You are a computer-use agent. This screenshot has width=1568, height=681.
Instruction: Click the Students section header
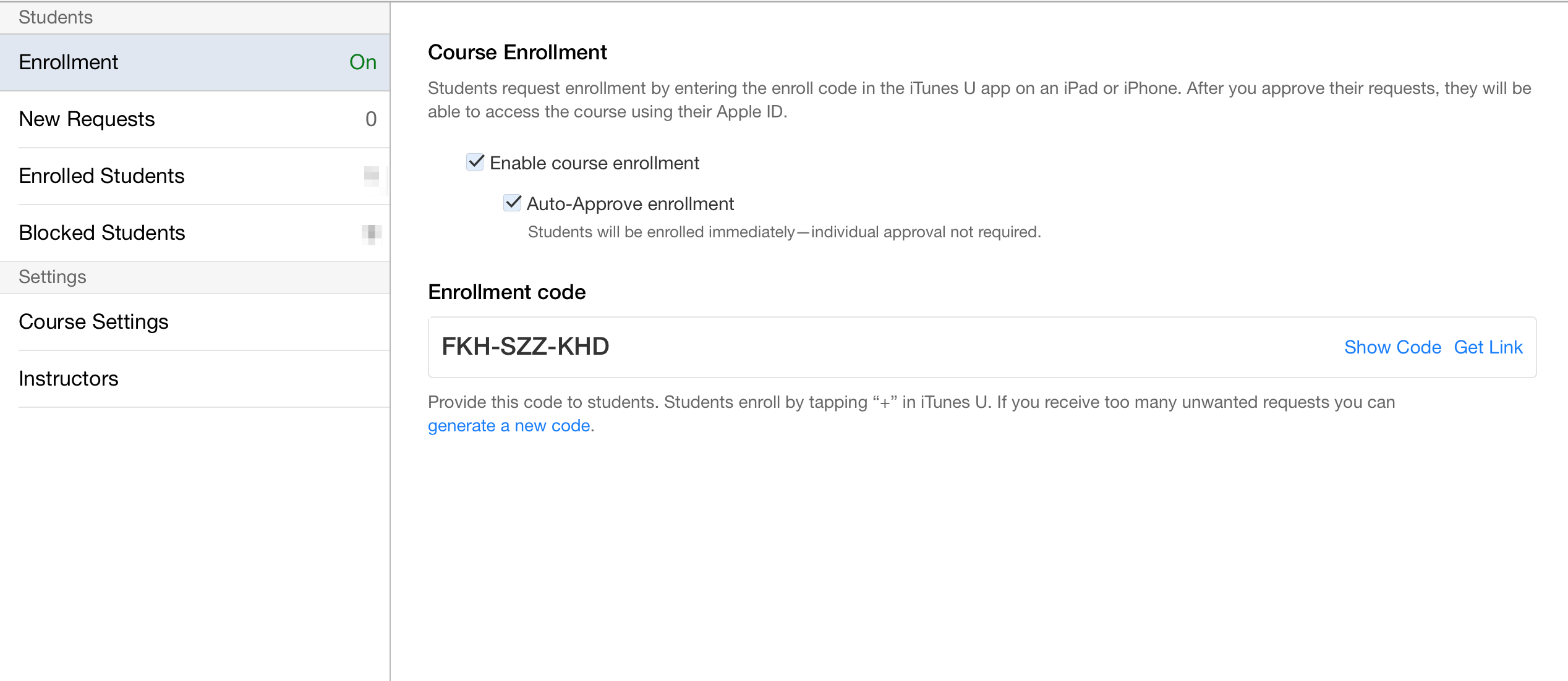click(56, 17)
